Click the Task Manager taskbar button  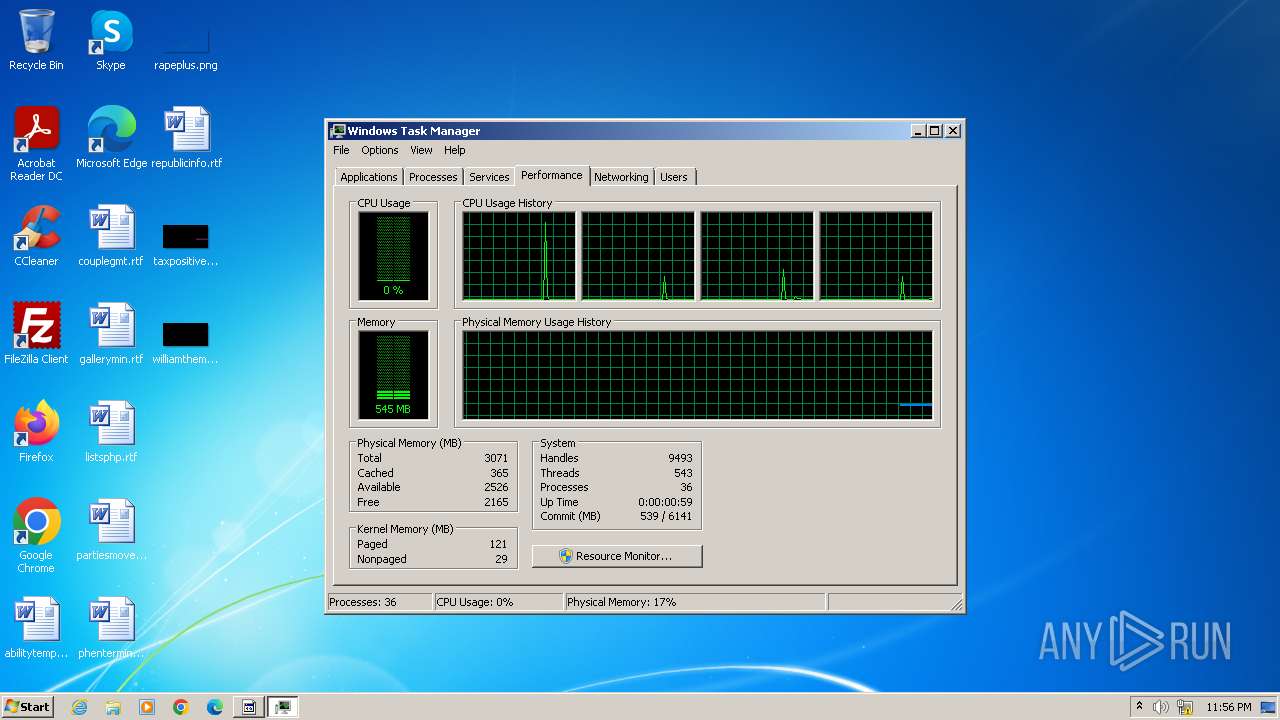click(283, 707)
